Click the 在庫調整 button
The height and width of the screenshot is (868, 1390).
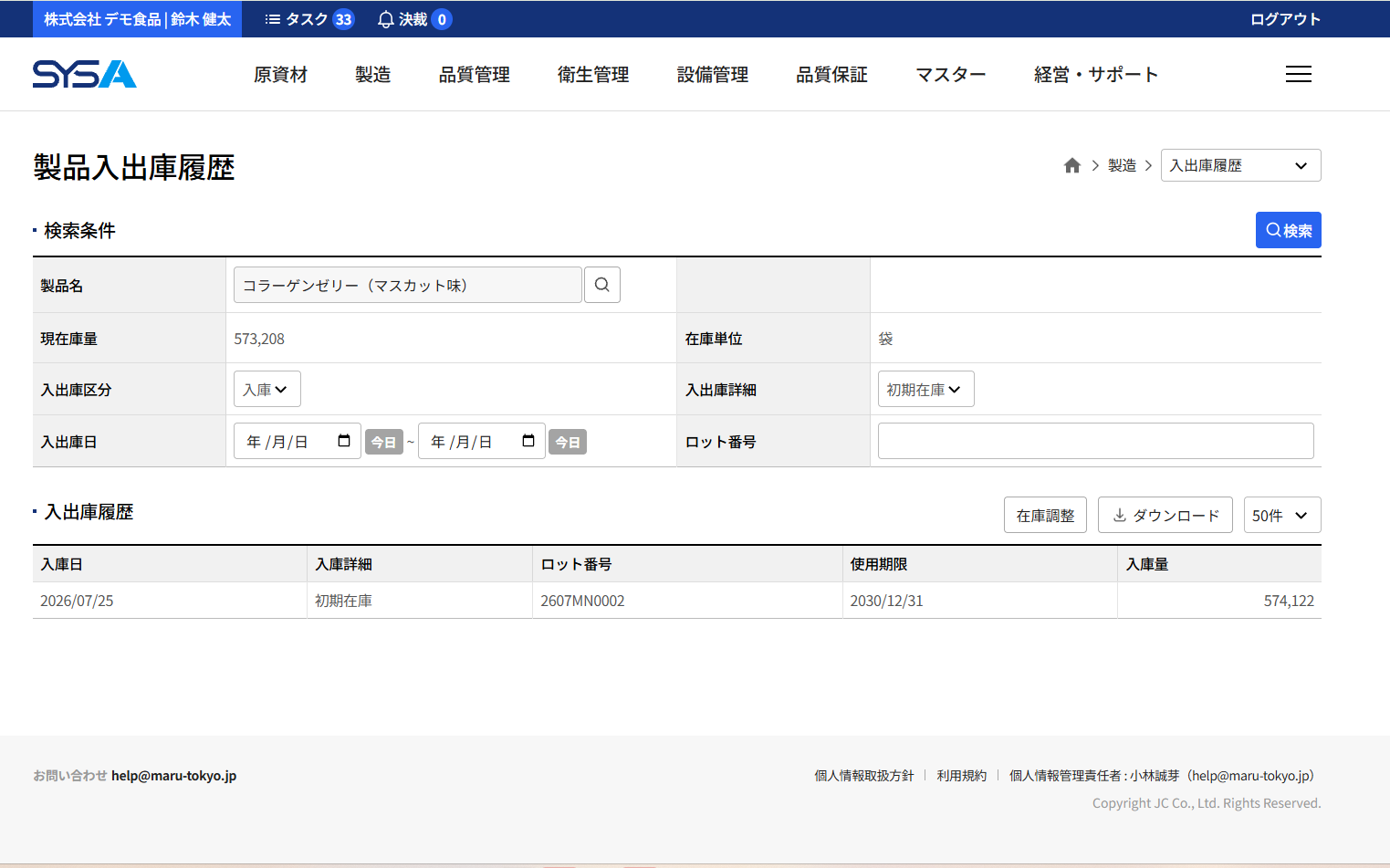[1045, 515]
